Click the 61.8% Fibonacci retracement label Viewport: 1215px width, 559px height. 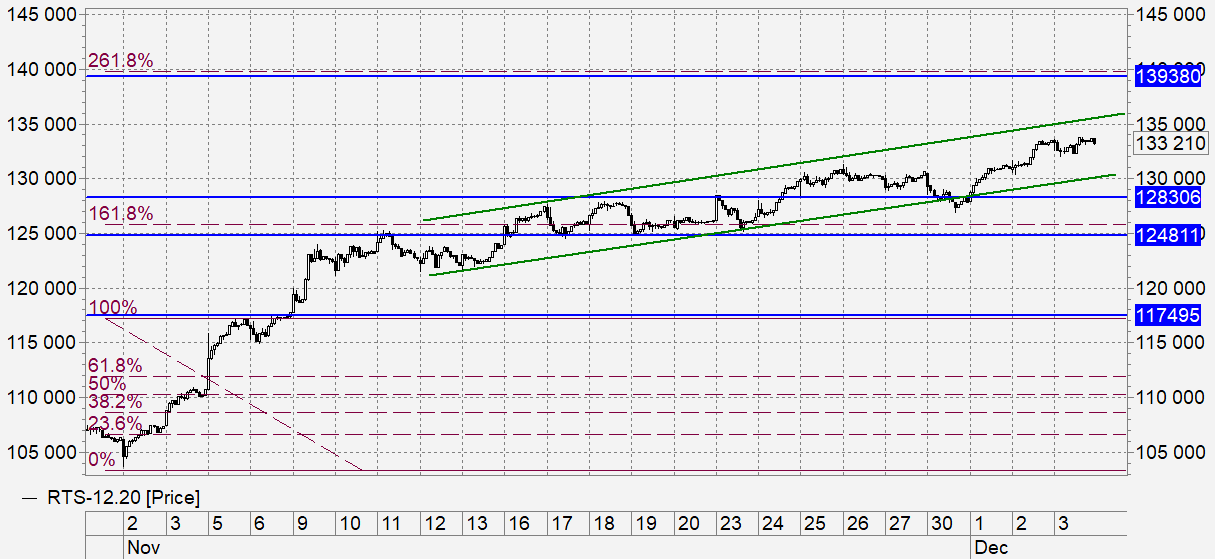tap(116, 366)
